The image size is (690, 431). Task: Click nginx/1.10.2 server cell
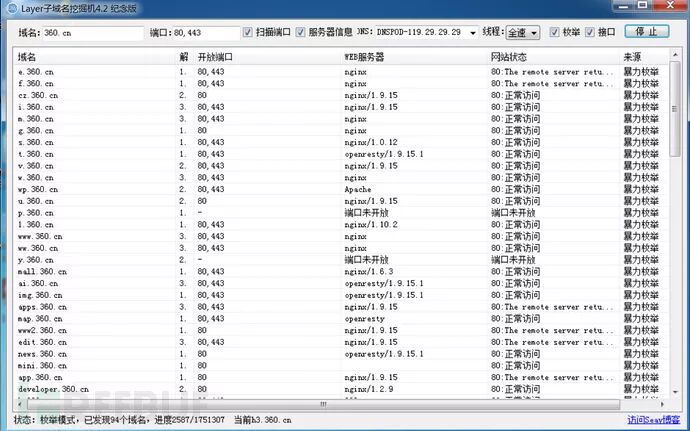coord(371,225)
